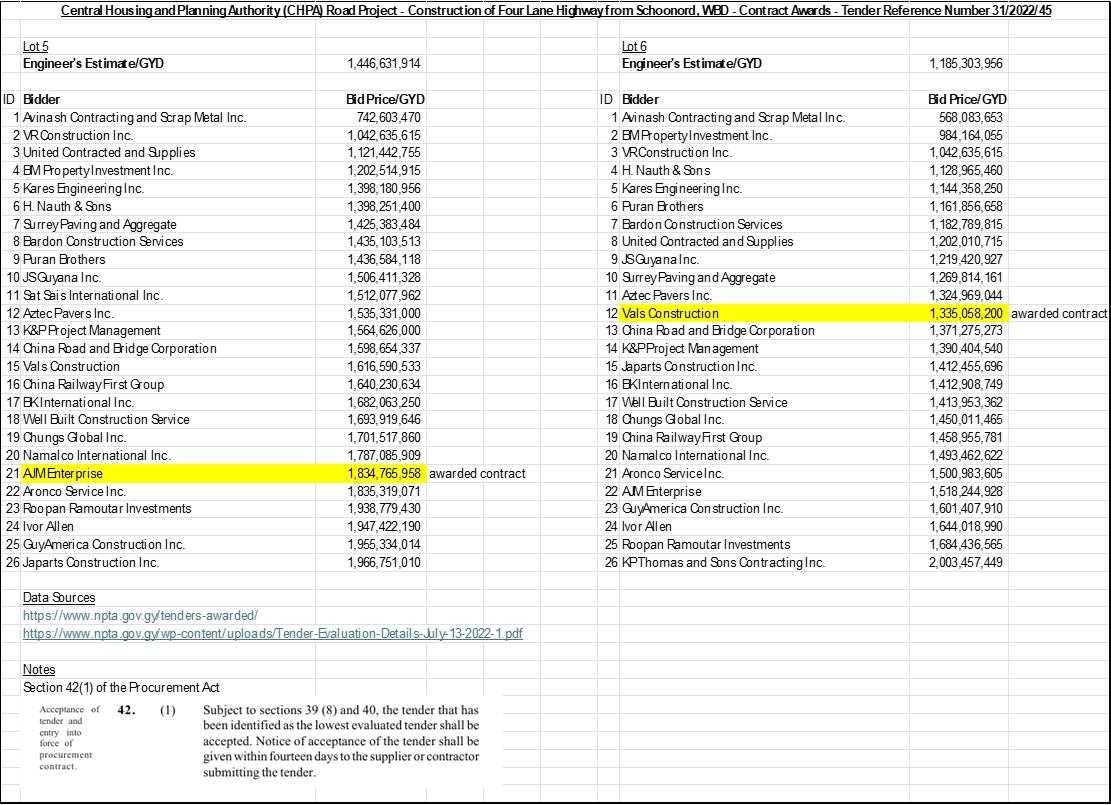
Task: Click the 'awarded contract' note beside Vals Construction
Action: (x=1059, y=313)
